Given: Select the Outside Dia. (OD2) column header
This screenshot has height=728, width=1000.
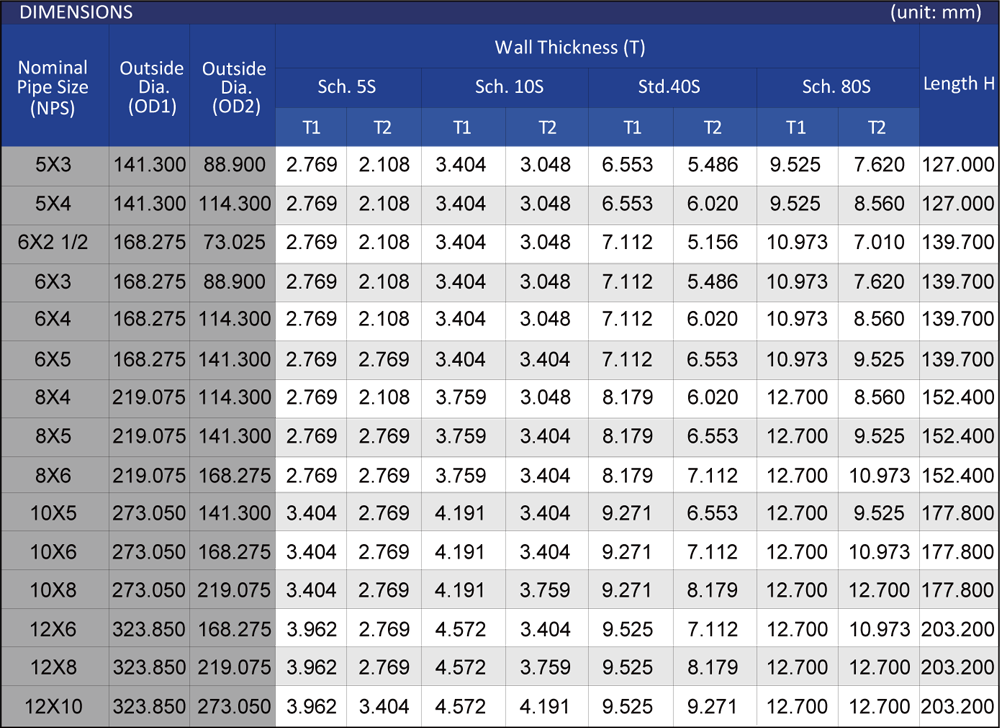Looking at the screenshot, I should (234, 87).
